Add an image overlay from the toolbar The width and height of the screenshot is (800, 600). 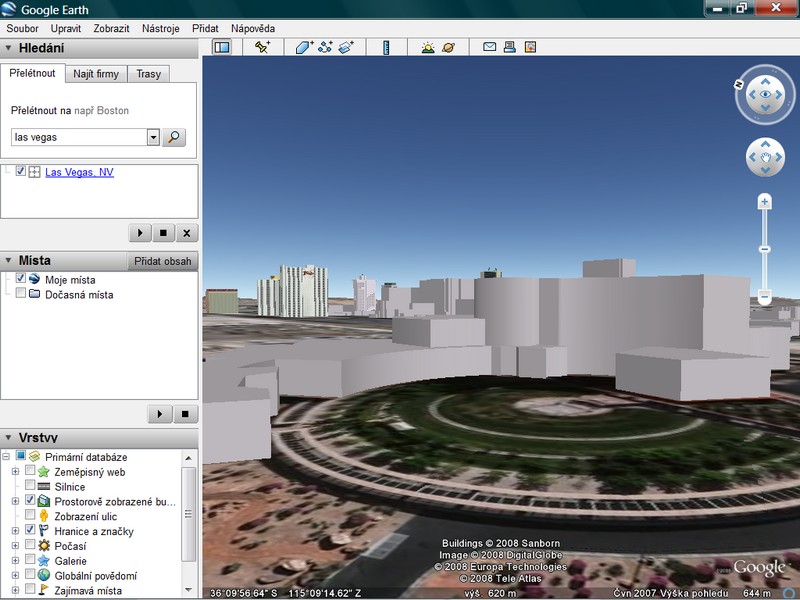pos(346,47)
